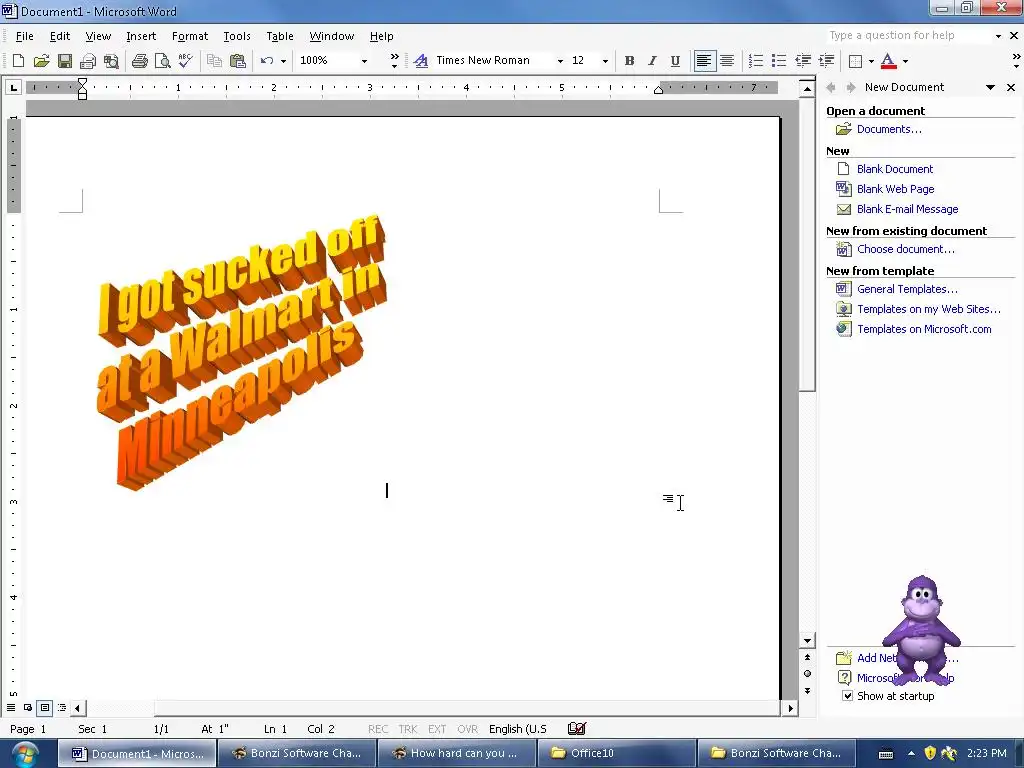Screen dimensions: 1024x768
Task: Click the Windows Start orb
Action: coord(25,755)
